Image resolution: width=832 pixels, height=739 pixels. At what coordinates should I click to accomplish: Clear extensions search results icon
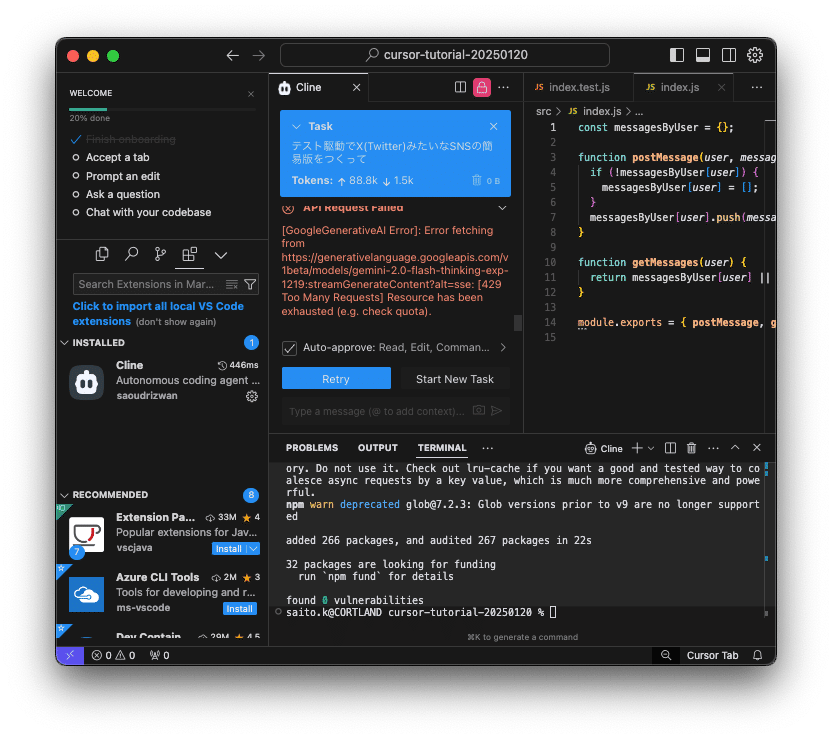232,284
